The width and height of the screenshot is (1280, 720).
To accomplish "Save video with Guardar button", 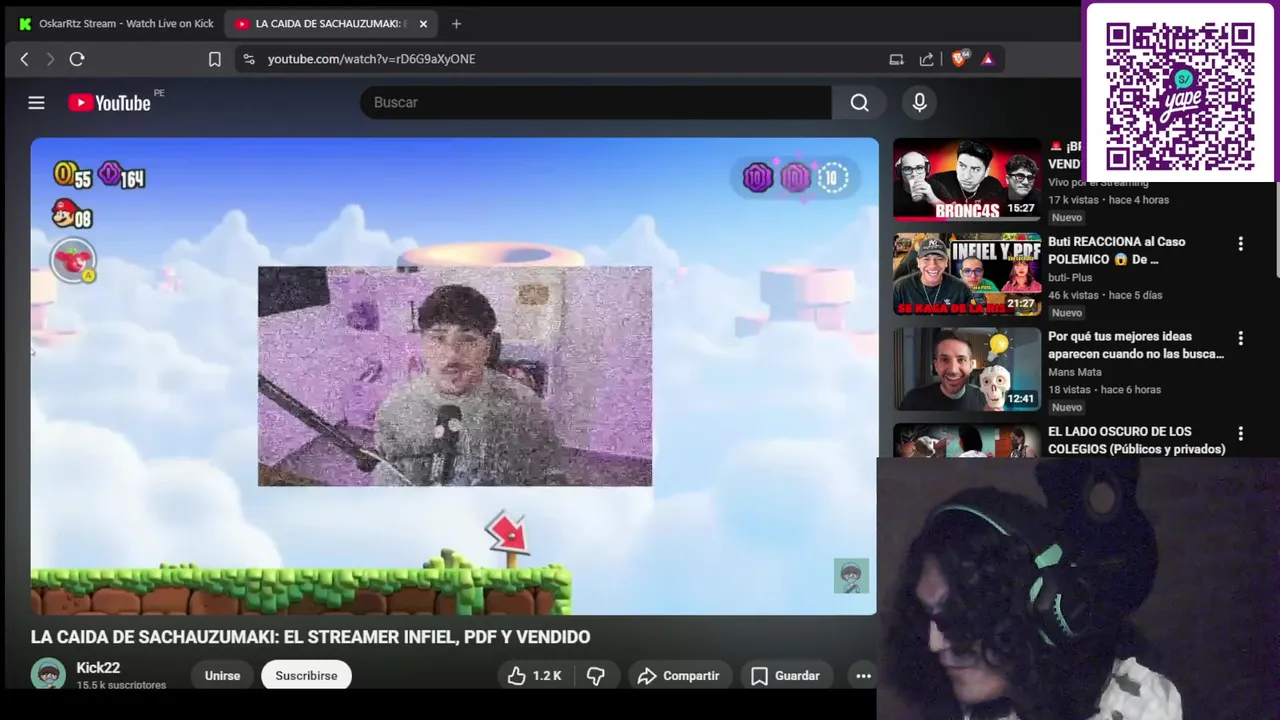I will point(786,676).
